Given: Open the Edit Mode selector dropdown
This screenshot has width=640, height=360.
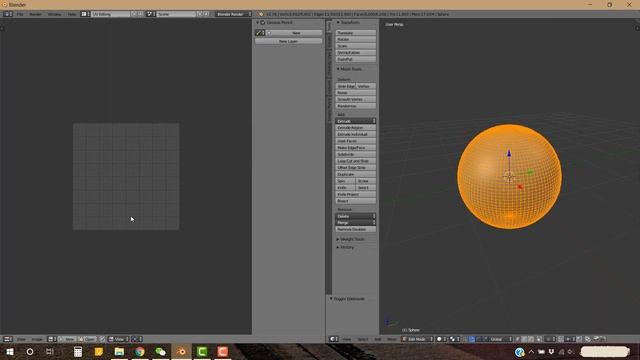Looking at the screenshot, I should 417,339.
